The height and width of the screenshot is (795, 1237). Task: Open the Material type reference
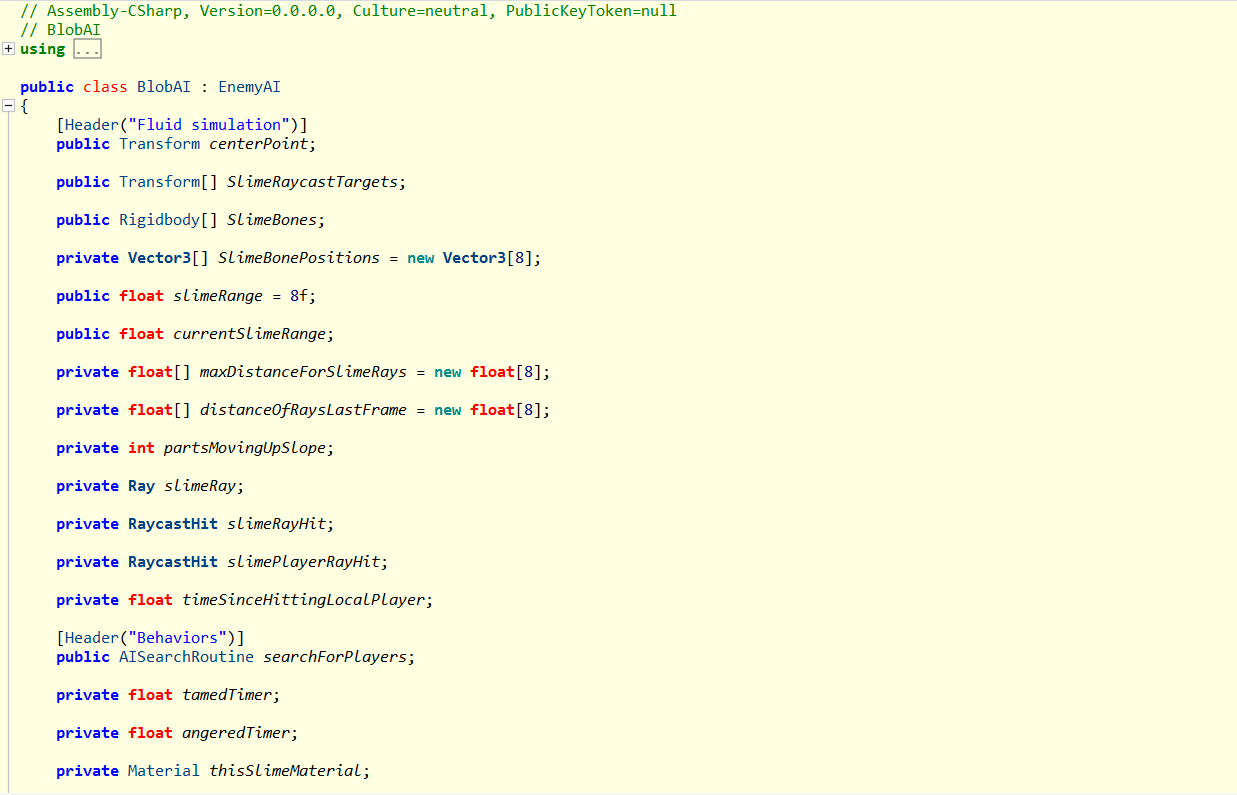tap(164, 771)
